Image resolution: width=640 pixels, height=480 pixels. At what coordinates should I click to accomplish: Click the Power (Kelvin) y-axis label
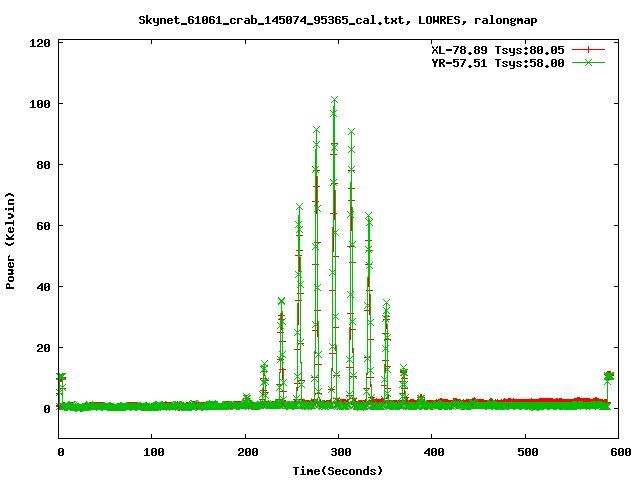click(x=11, y=238)
